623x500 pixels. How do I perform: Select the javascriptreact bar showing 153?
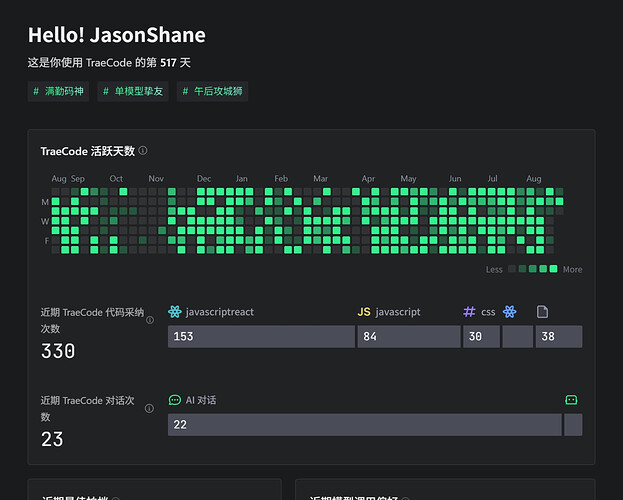coord(261,337)
